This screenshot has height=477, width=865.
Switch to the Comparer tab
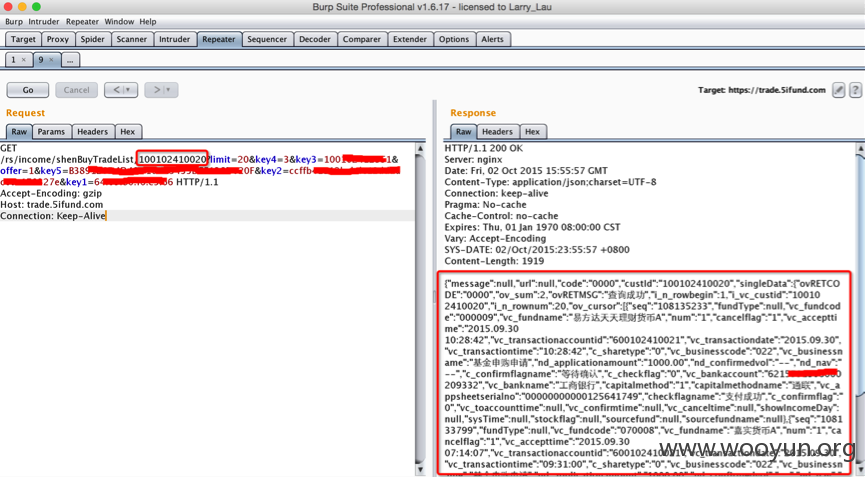362,39
